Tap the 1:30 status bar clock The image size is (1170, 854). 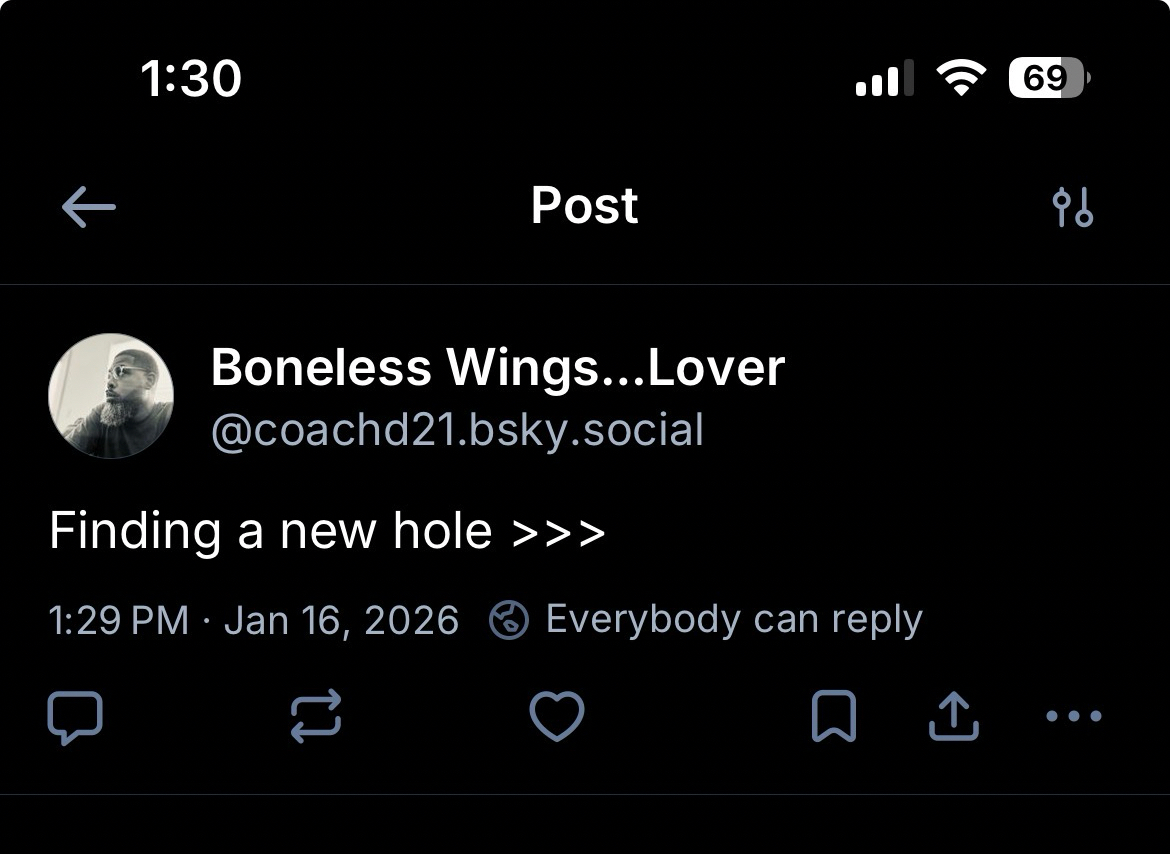coord(191,78)
